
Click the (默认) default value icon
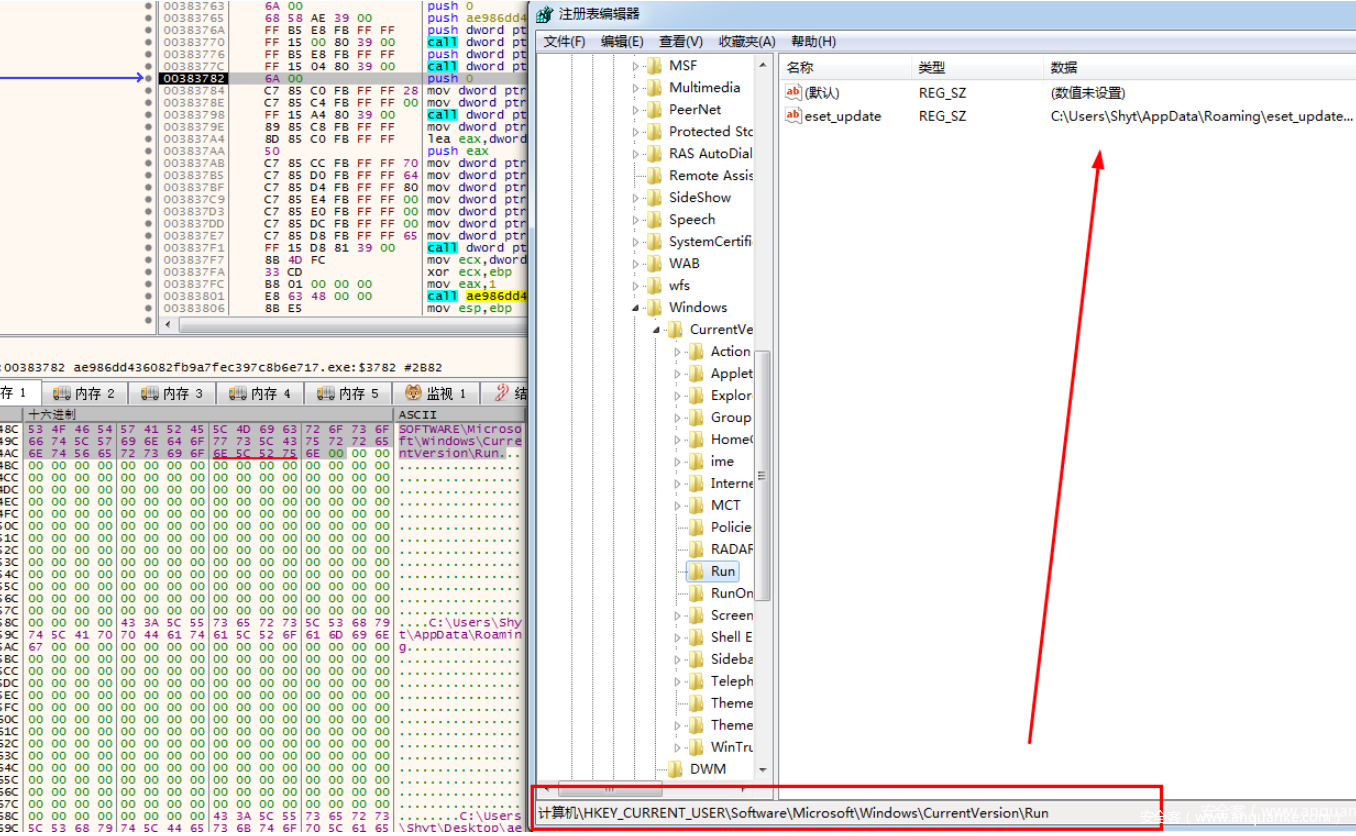point(794,93)
